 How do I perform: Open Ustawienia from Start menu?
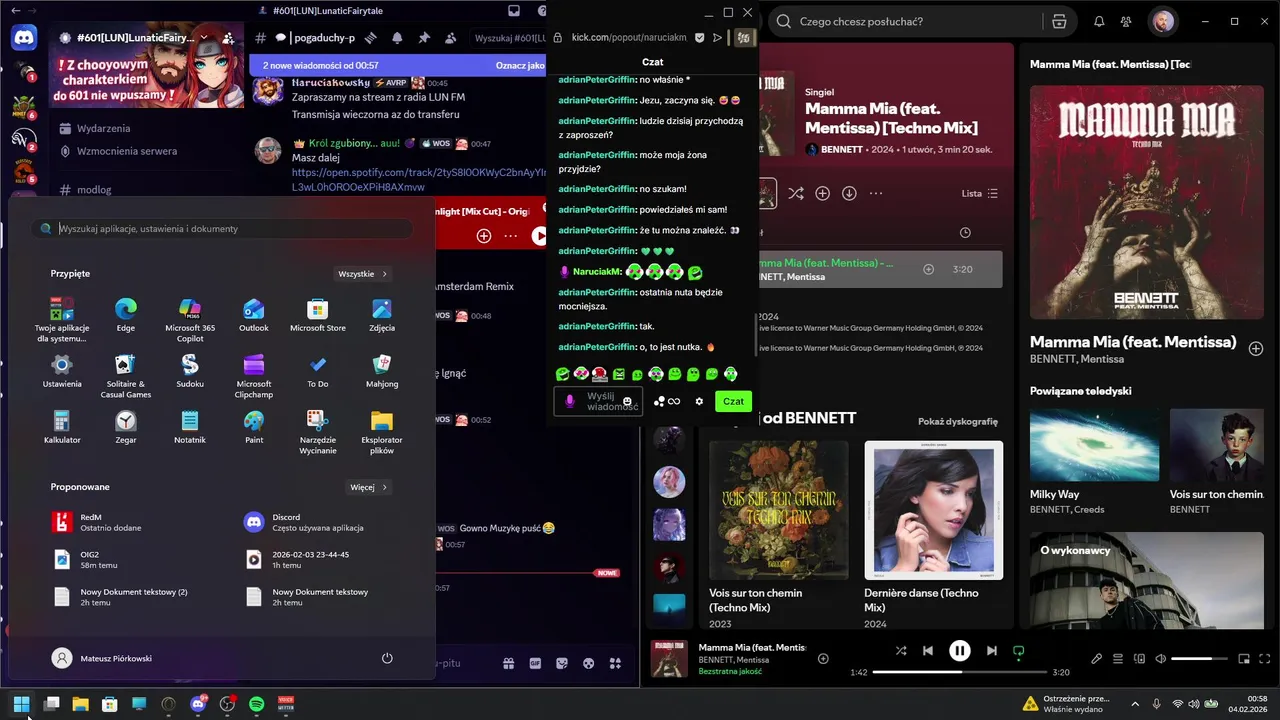(62, 370)
